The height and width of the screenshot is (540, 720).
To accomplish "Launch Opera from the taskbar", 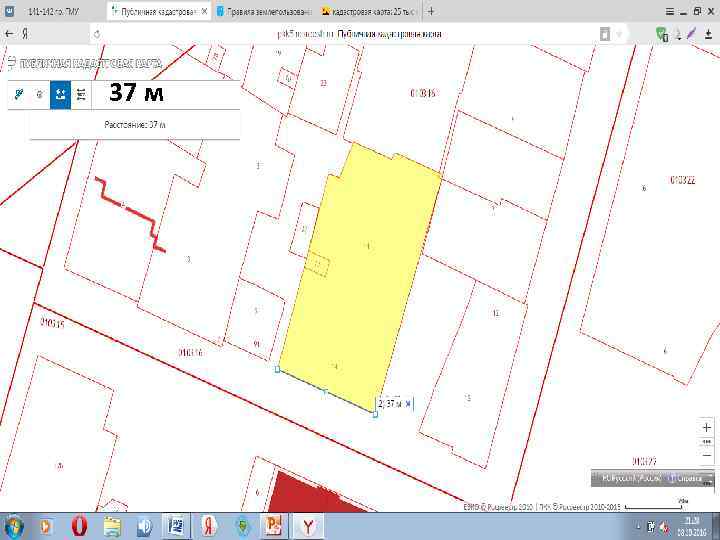I will click(79, 527).
